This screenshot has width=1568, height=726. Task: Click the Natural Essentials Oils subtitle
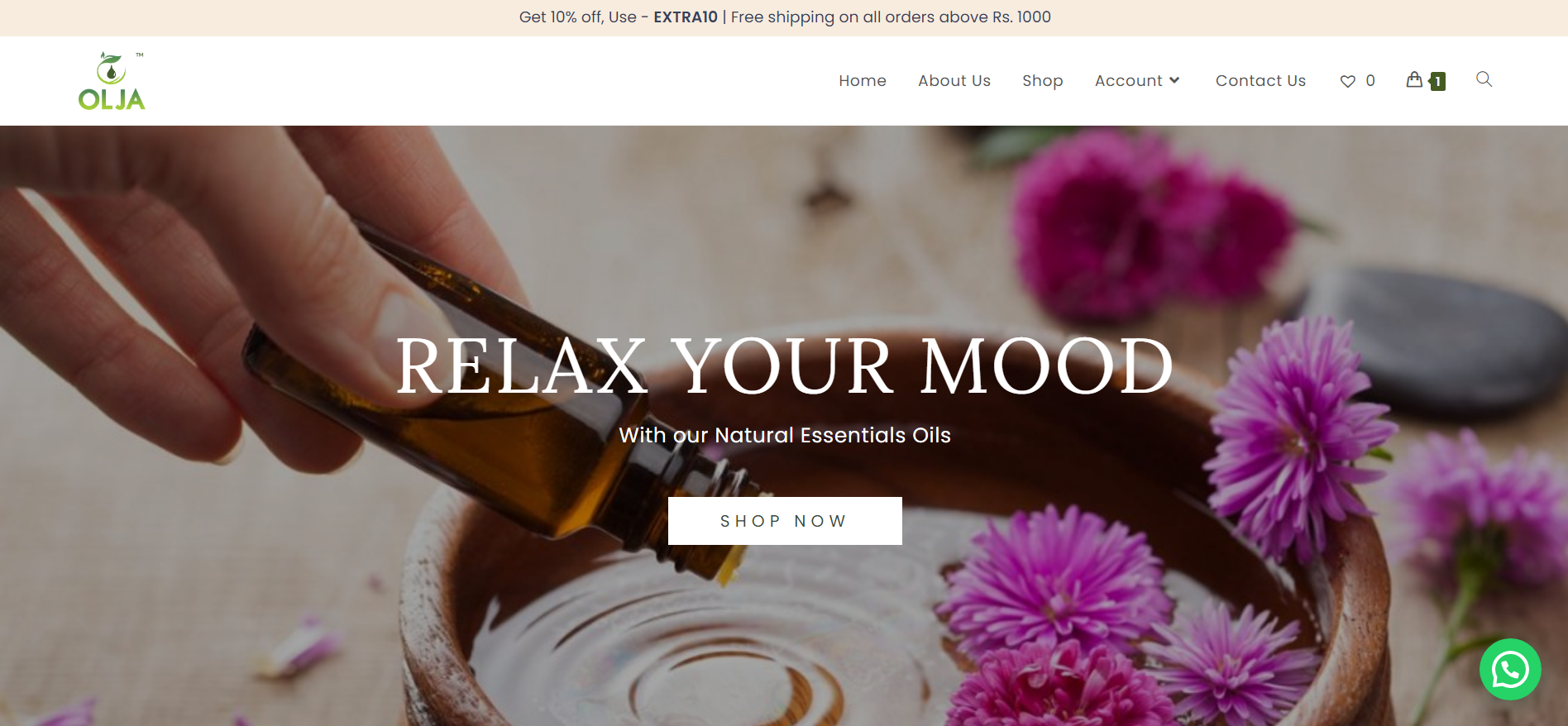point(785,435)
